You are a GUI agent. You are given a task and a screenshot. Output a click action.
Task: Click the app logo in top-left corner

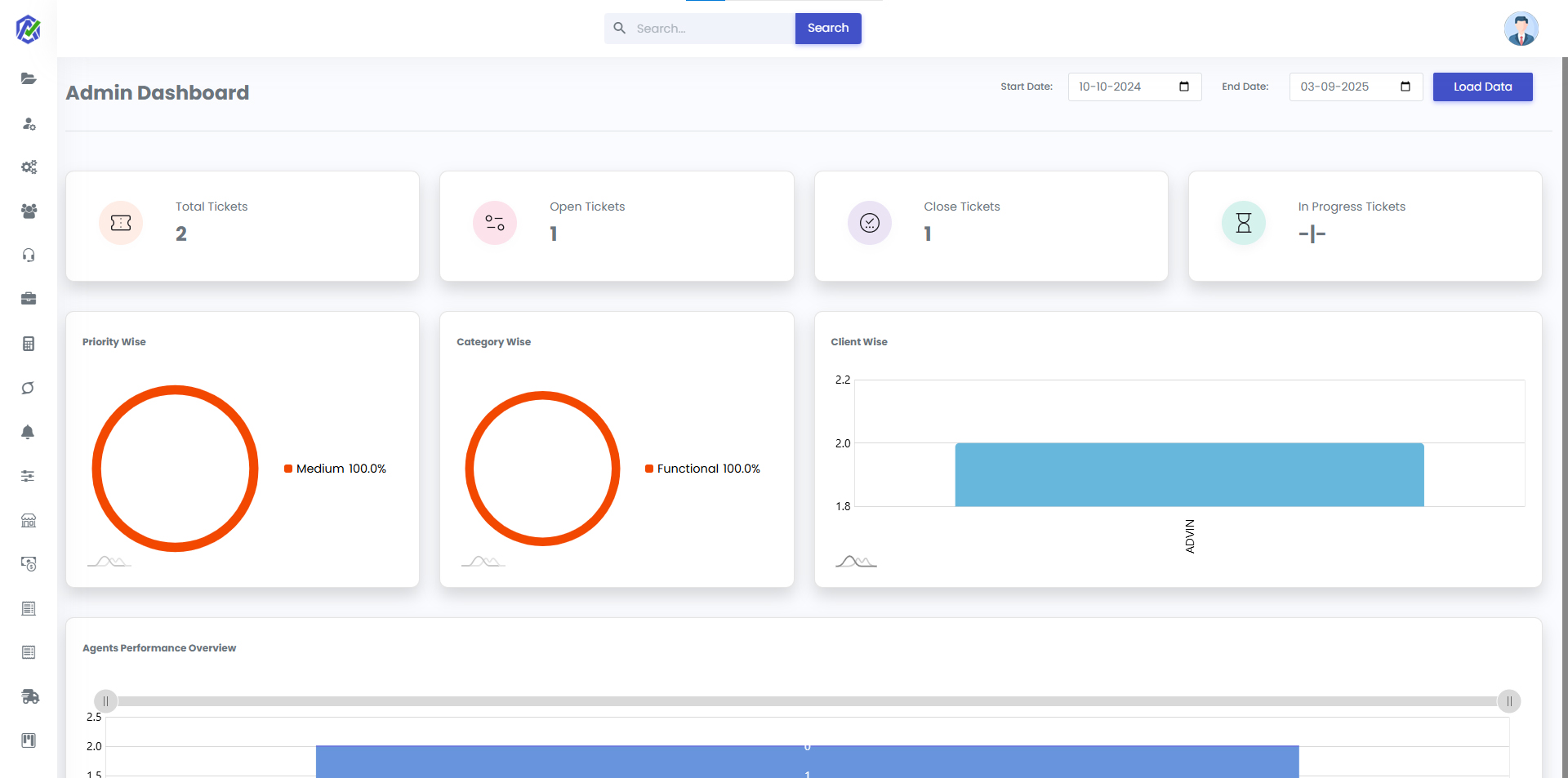point(29,29)
